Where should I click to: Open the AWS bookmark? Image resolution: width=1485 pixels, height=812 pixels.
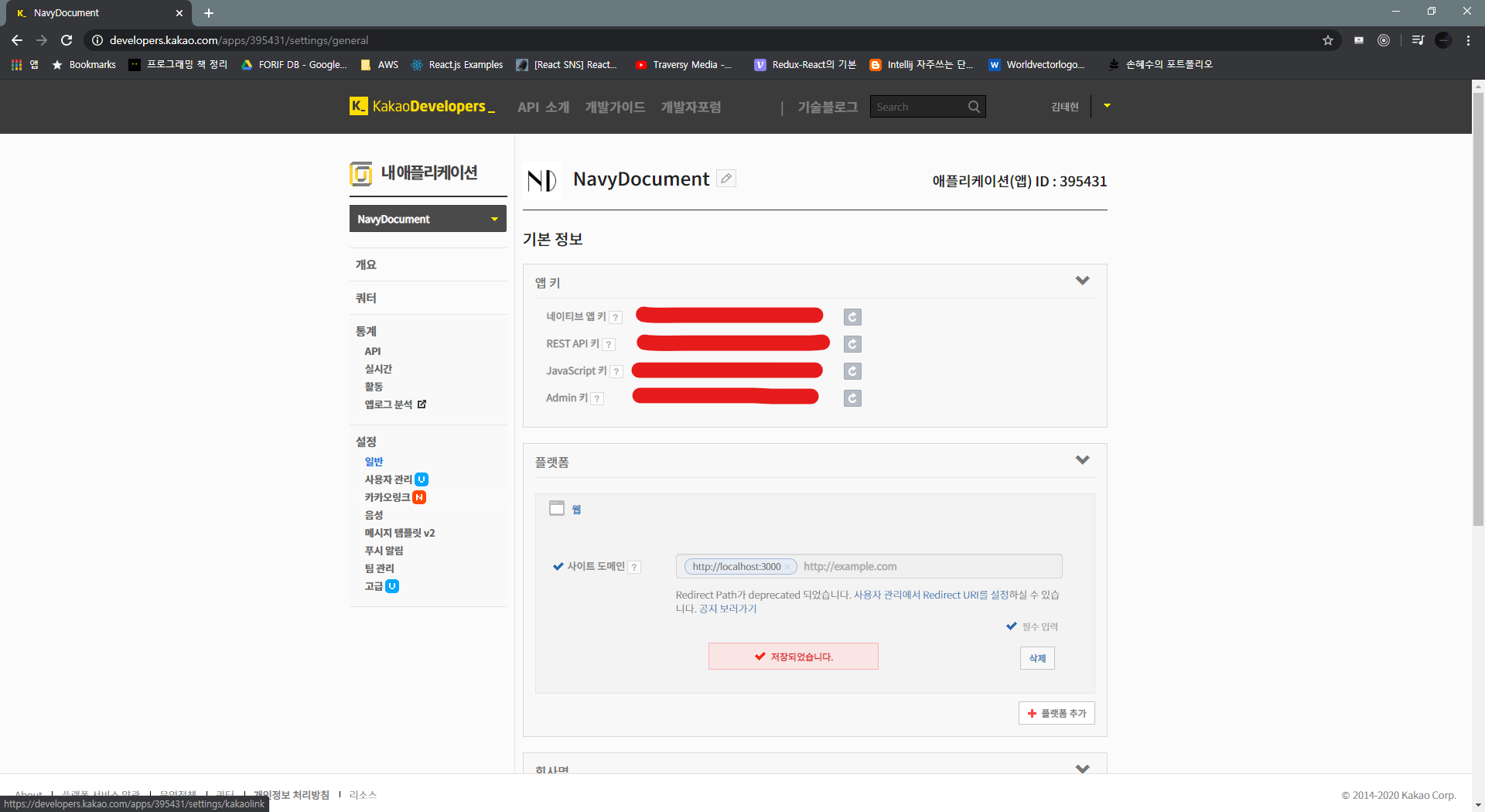[380, 65]
